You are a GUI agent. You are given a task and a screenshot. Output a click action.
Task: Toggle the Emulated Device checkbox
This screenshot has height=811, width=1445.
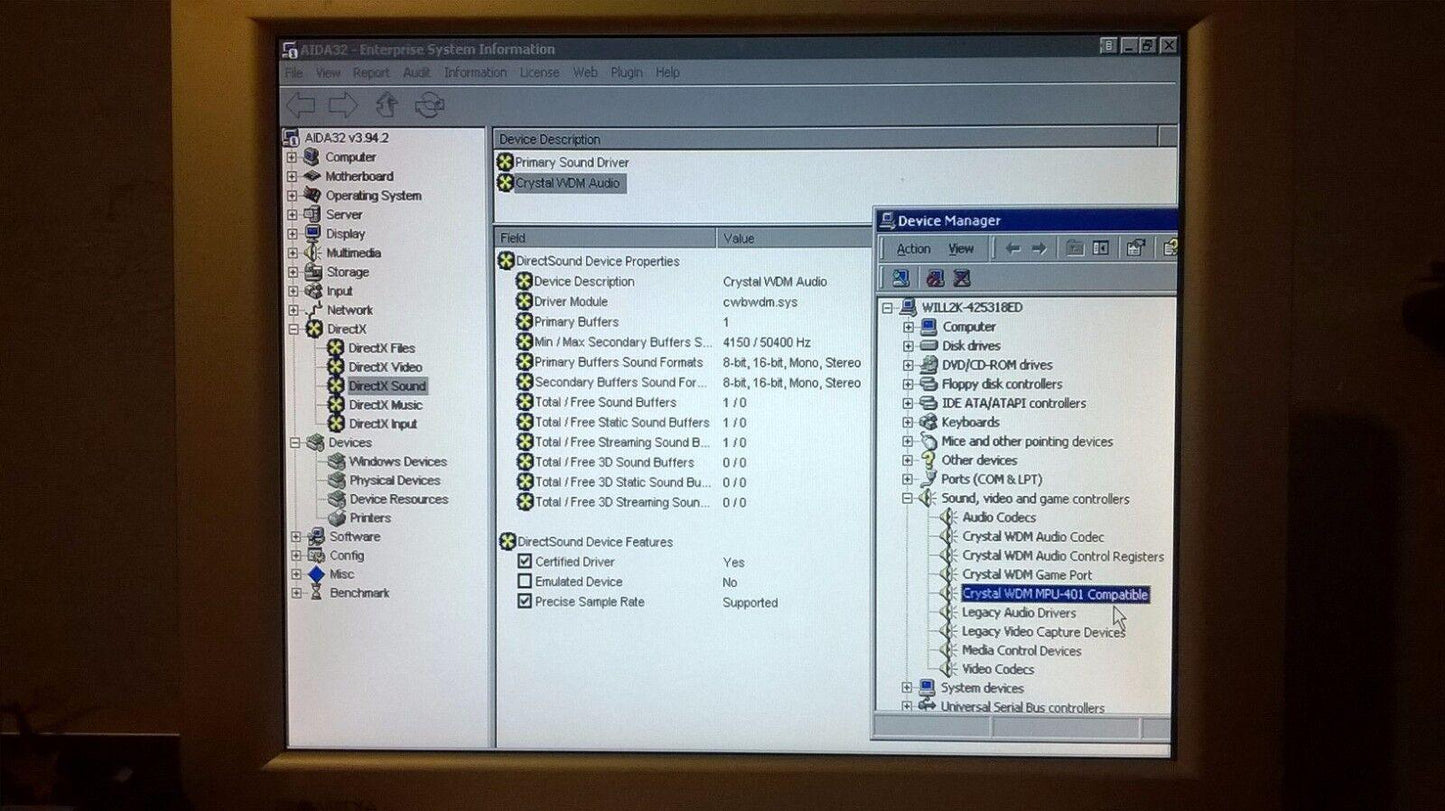pos(525,582)
